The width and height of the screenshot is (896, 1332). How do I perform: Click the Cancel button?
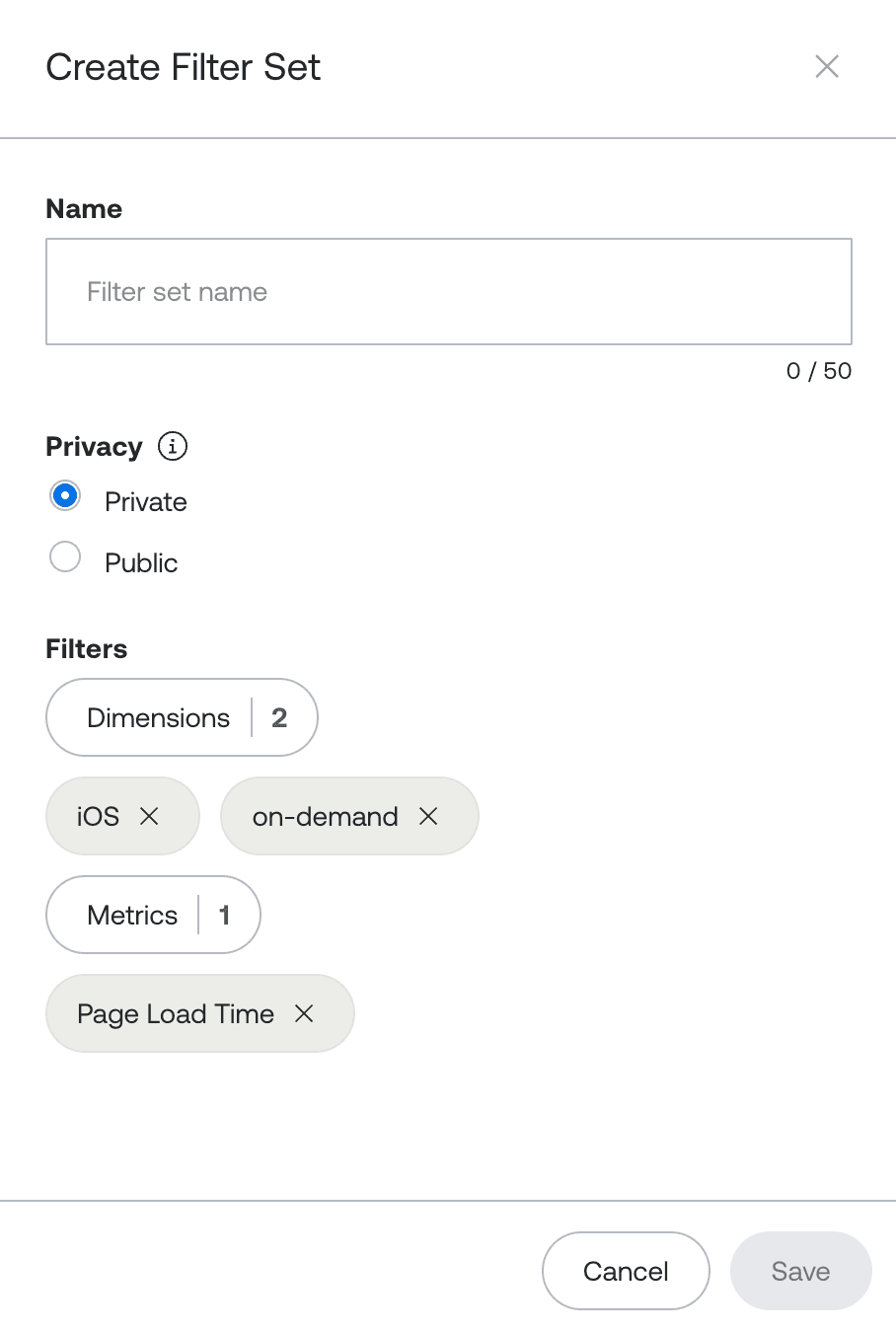pyautogui.click(x=626, y=1271)
